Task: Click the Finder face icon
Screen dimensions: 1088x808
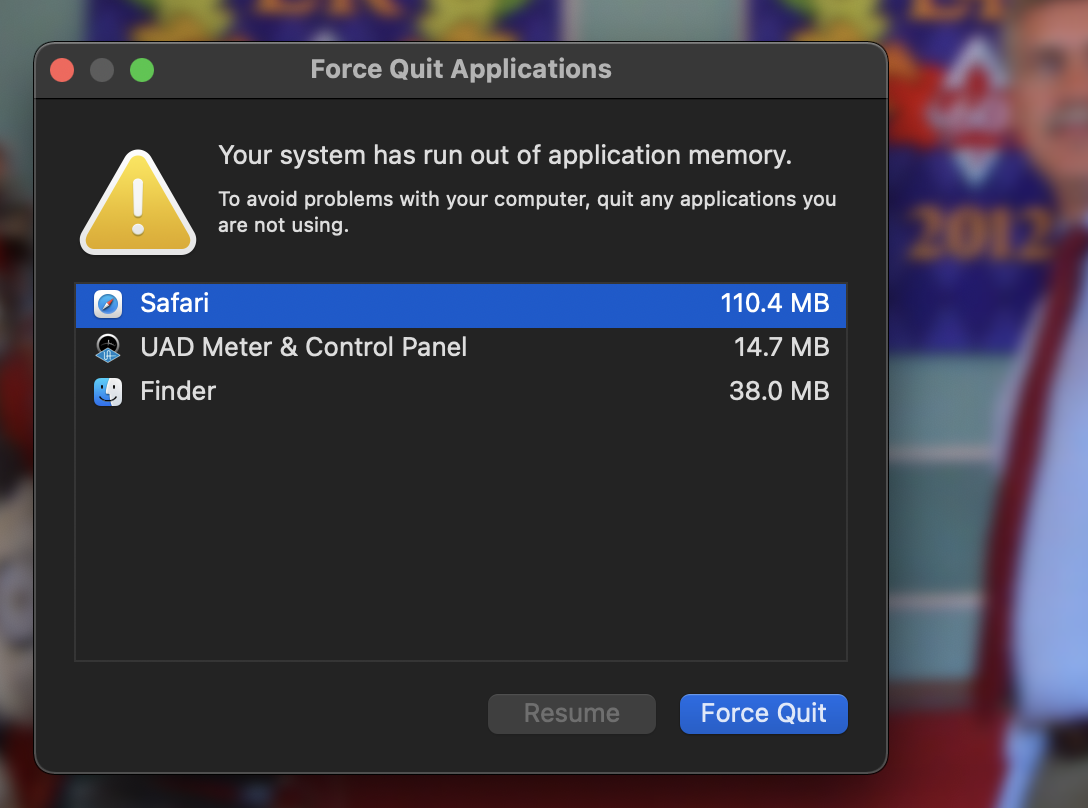Action: coord(108,391)
